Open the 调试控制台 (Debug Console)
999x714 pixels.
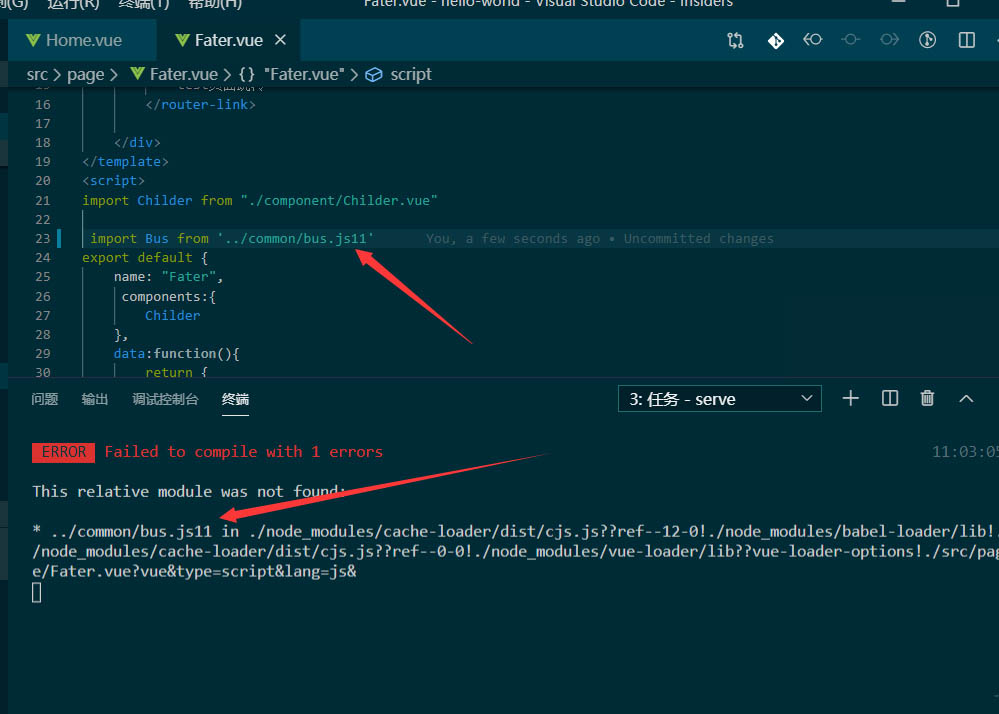click(x=165, y=399)
